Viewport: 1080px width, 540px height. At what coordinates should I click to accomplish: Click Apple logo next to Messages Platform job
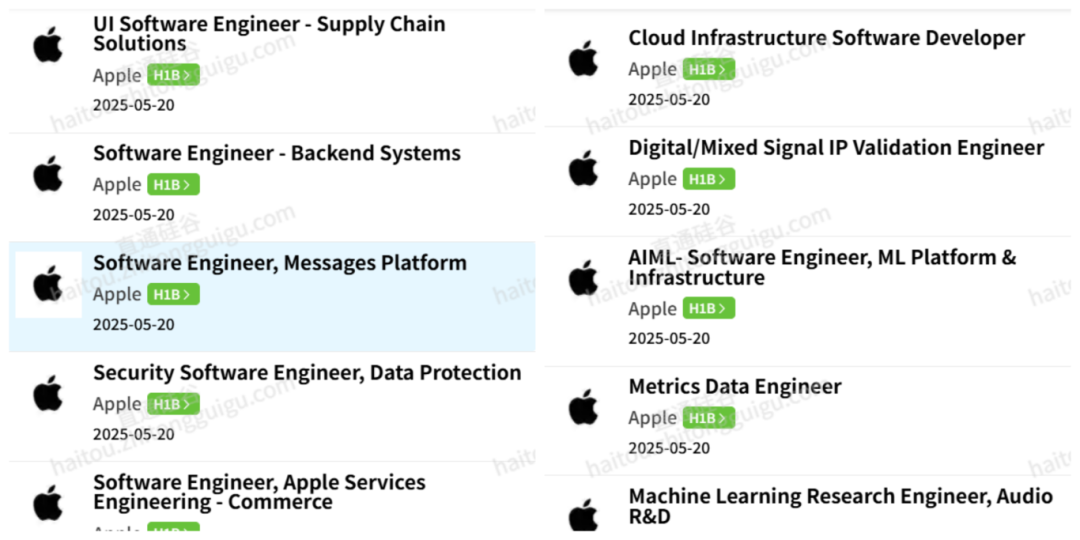48,284
